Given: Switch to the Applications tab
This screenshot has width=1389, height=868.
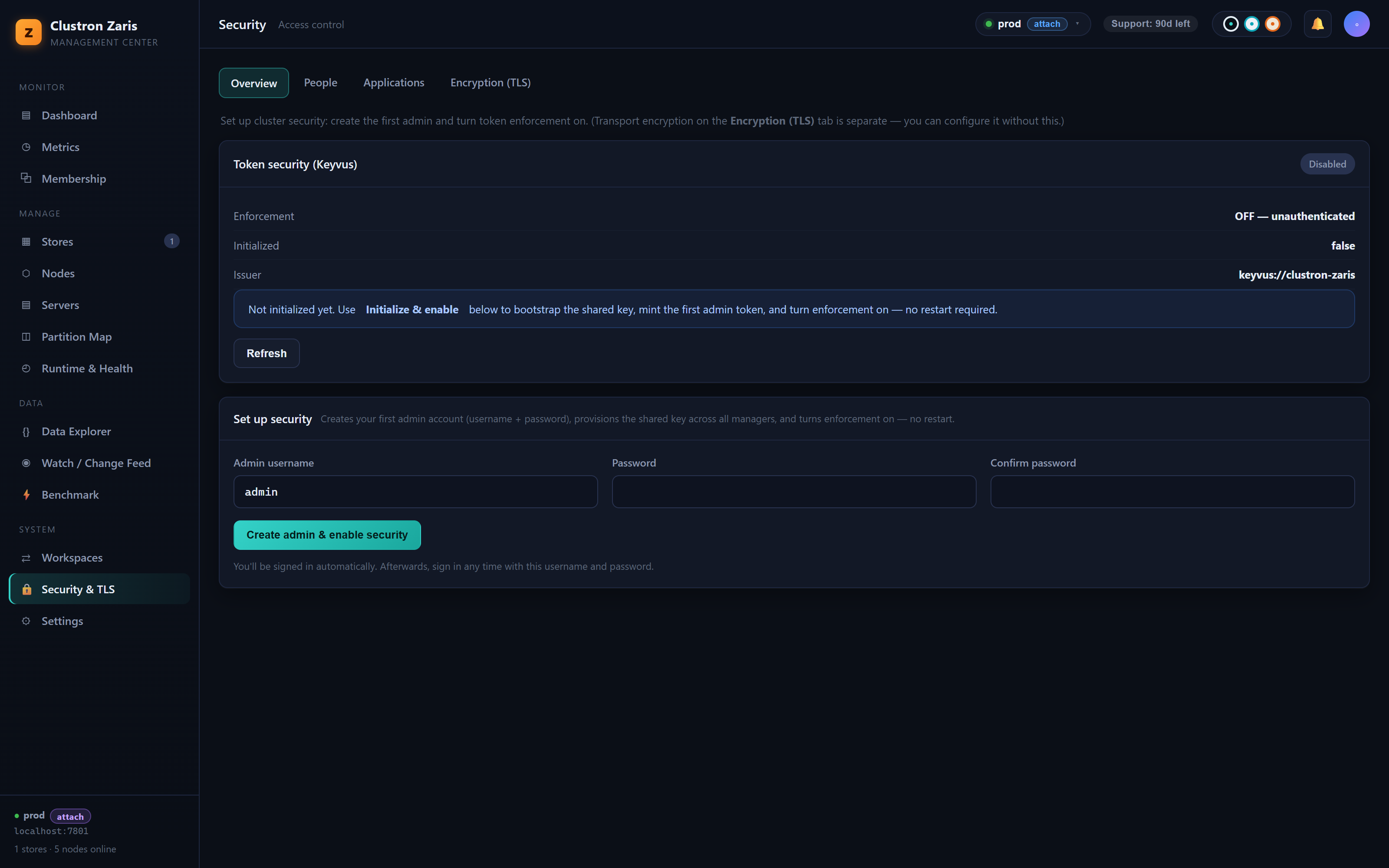Looking at the screenshot, I should 394,82.
